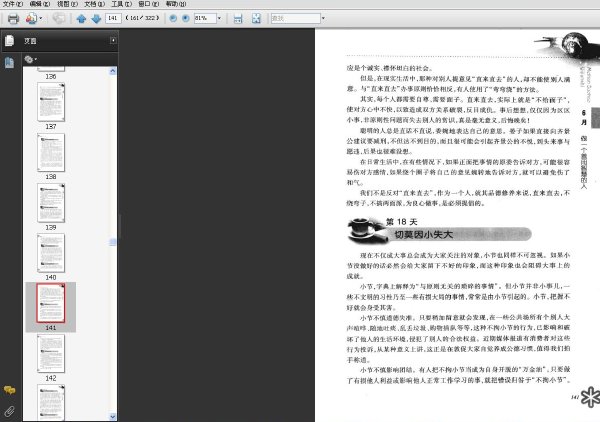Go to next page with down arrow

96,18
